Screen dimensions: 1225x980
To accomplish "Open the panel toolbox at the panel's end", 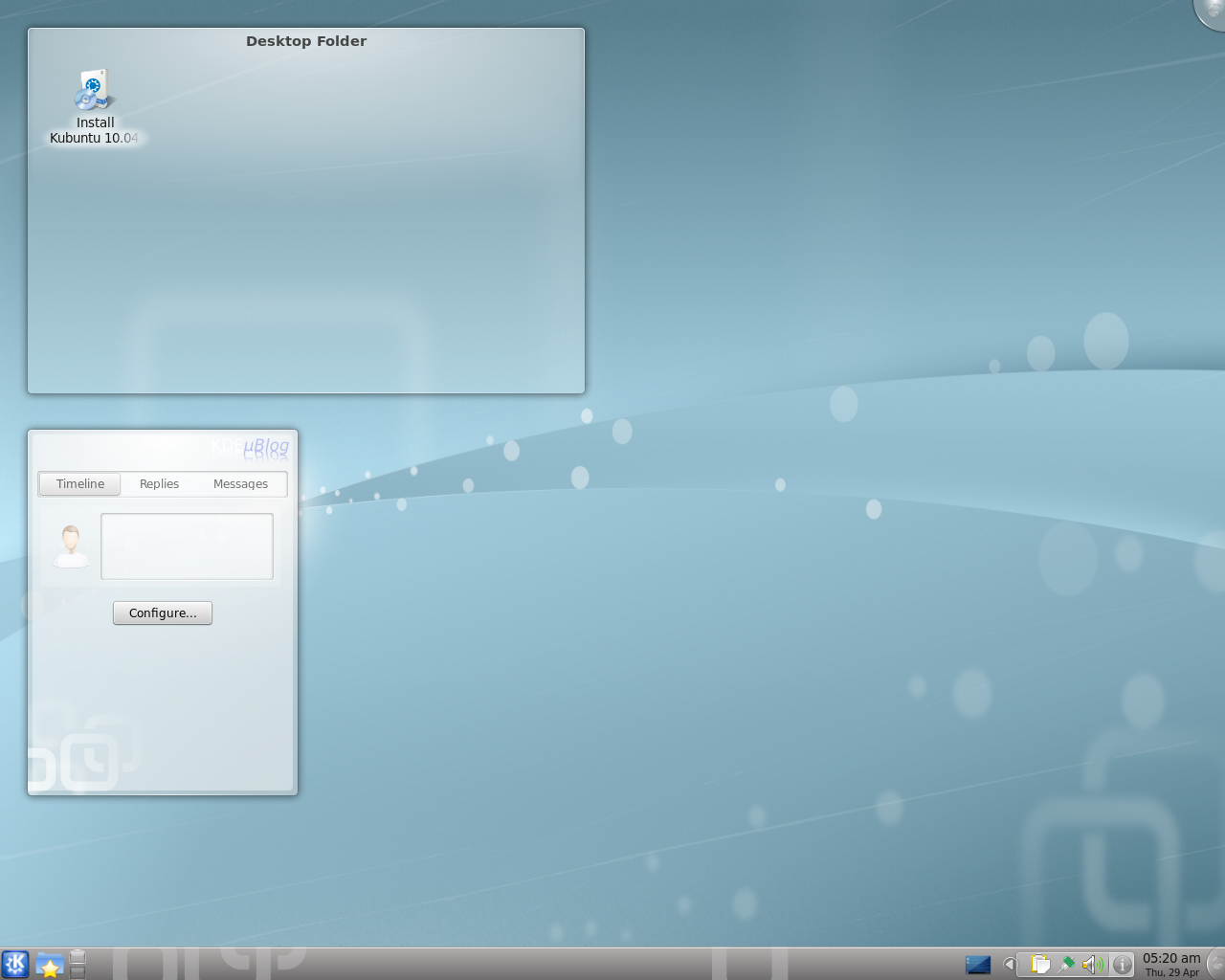I will (1215, 964).
